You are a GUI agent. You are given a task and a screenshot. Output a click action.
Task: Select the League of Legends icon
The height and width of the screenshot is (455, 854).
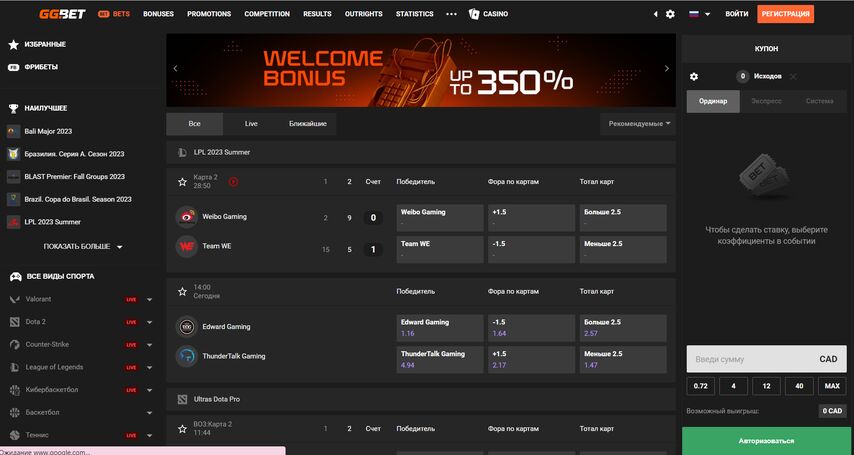(x=15, y=368)
